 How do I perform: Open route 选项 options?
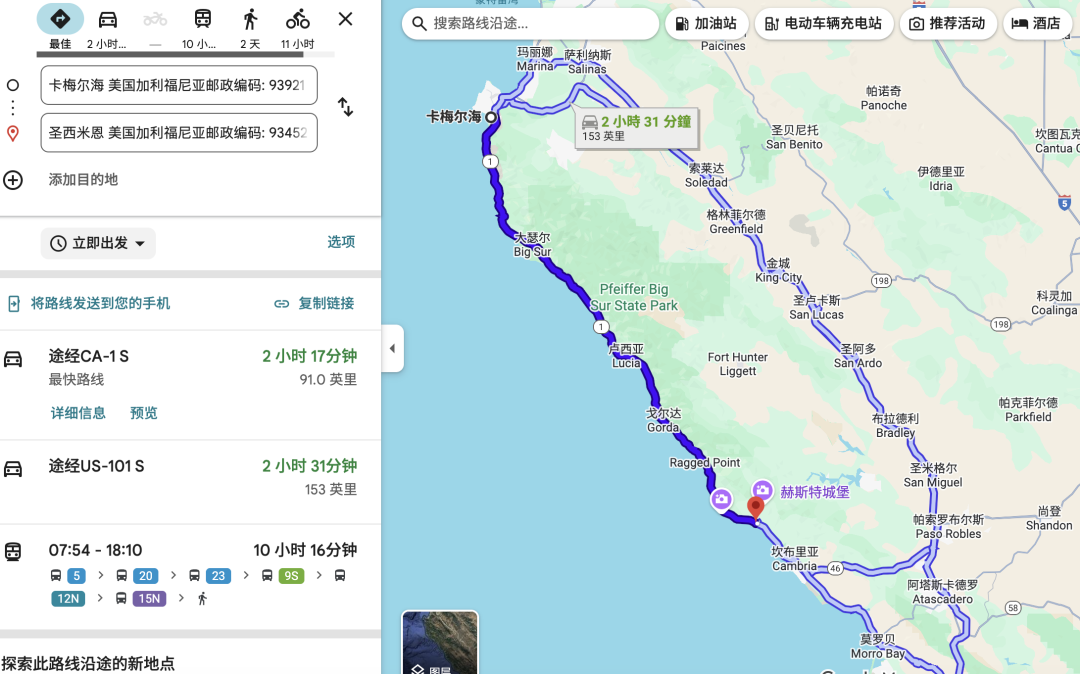pos(341,242)
